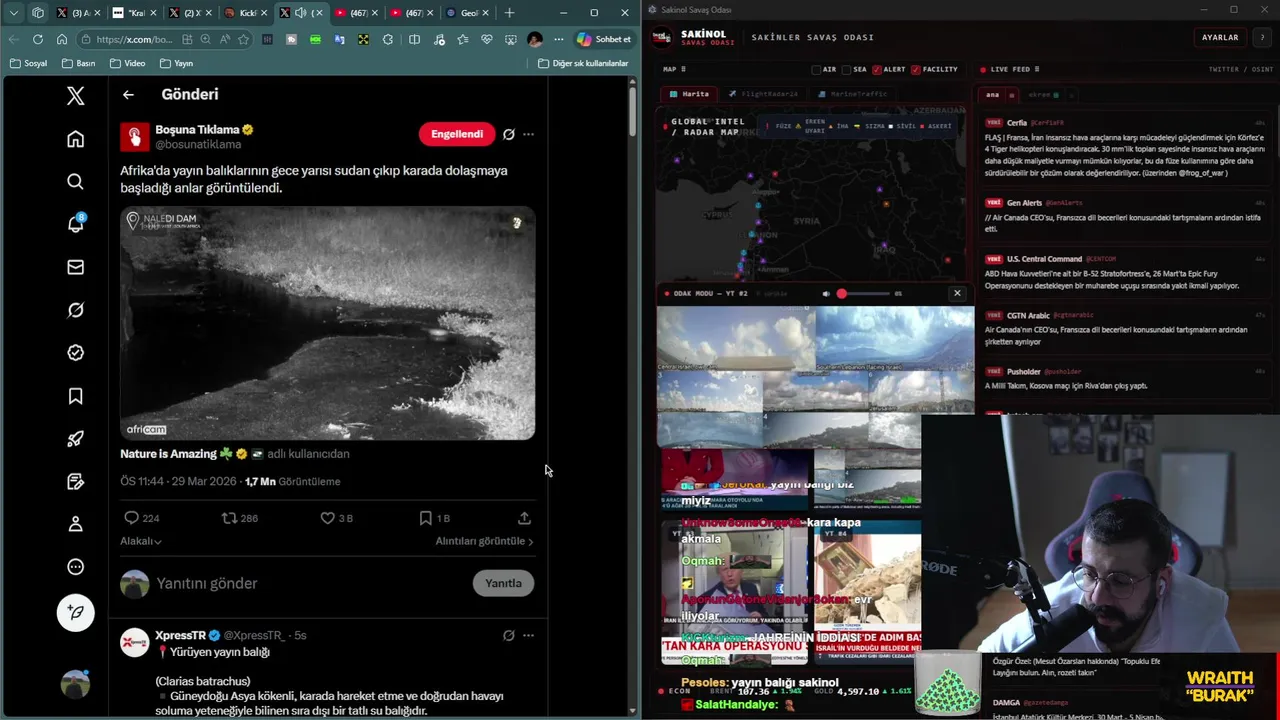Select the ana feed tab
Screen dimensions: 1280x720
[x=992, y=95]
